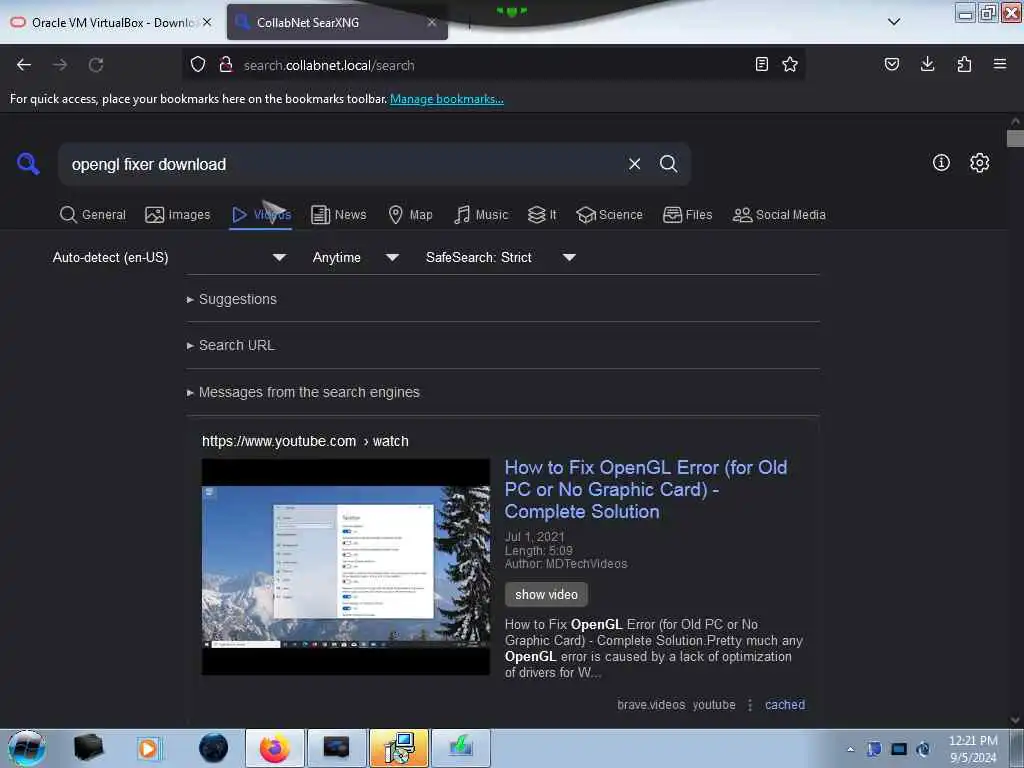Image resolution: width=1024 pixels, height=768 pixels.
Task: Open the Anytime time range dropdown
Action: (355, 257)
